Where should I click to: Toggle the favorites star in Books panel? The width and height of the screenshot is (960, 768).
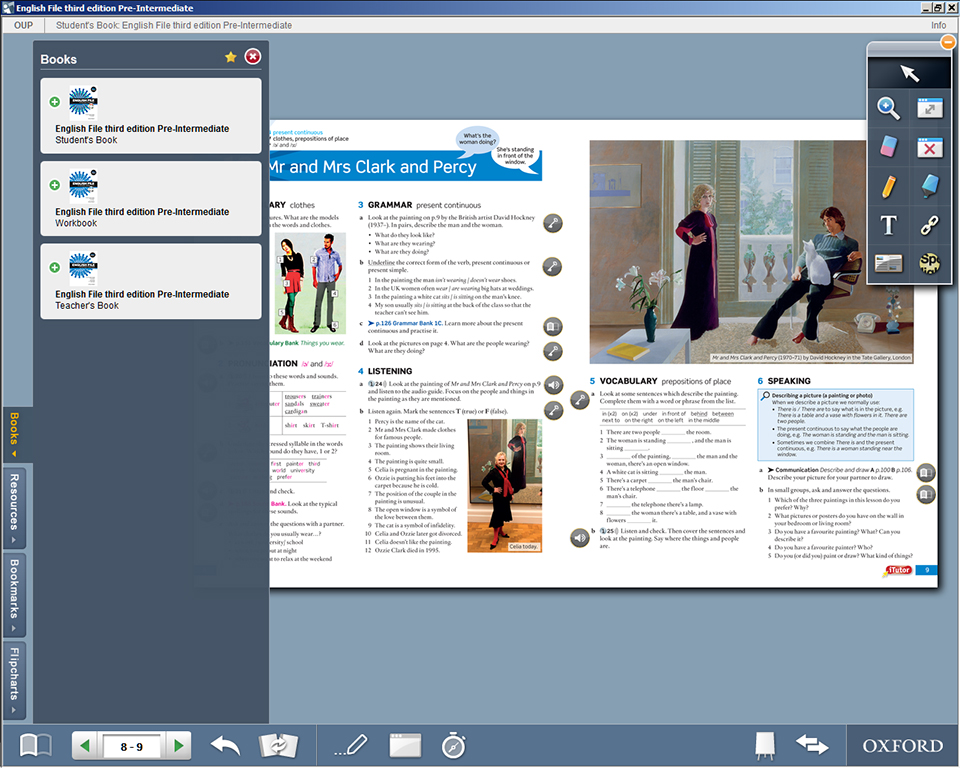point(231,58)
